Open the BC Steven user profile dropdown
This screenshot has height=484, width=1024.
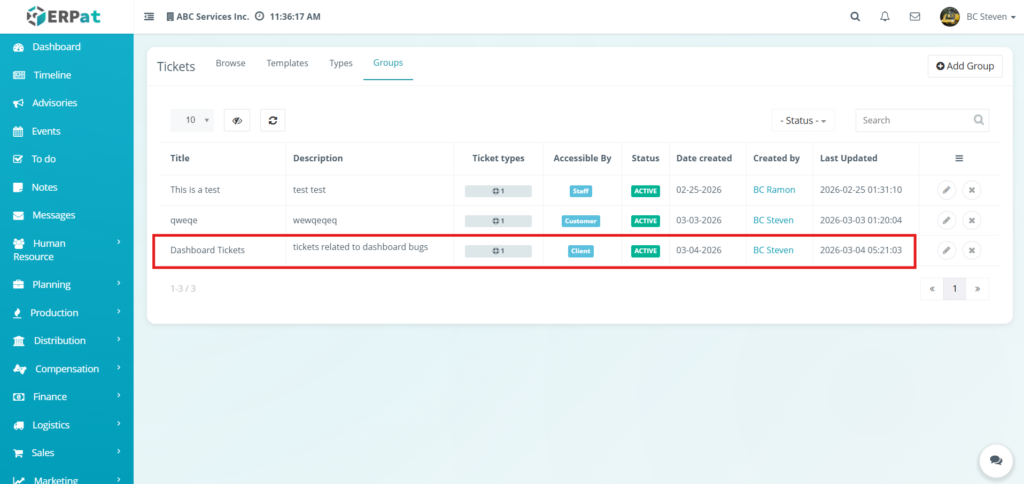click(978, 17)
